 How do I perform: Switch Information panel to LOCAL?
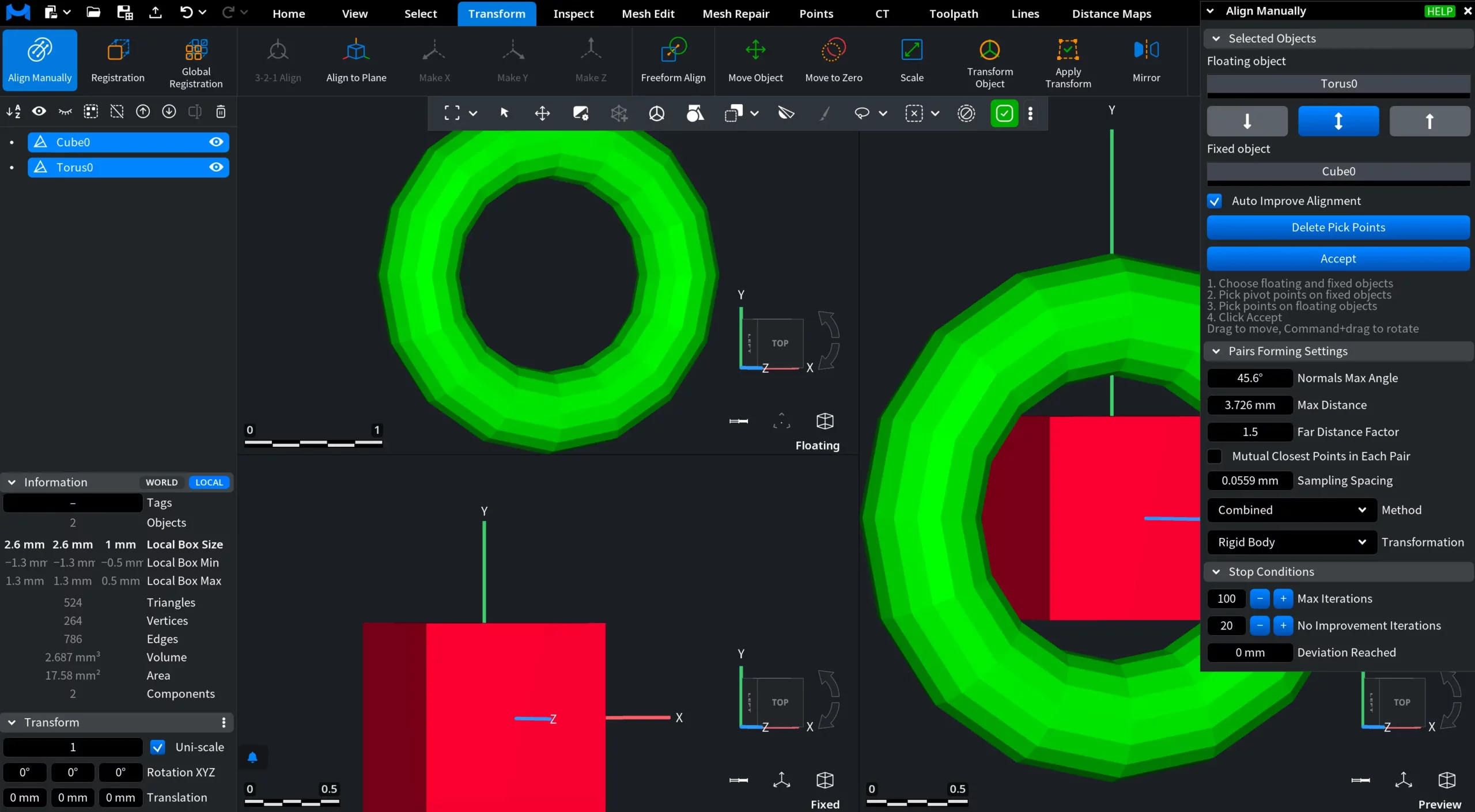(209, 482)
